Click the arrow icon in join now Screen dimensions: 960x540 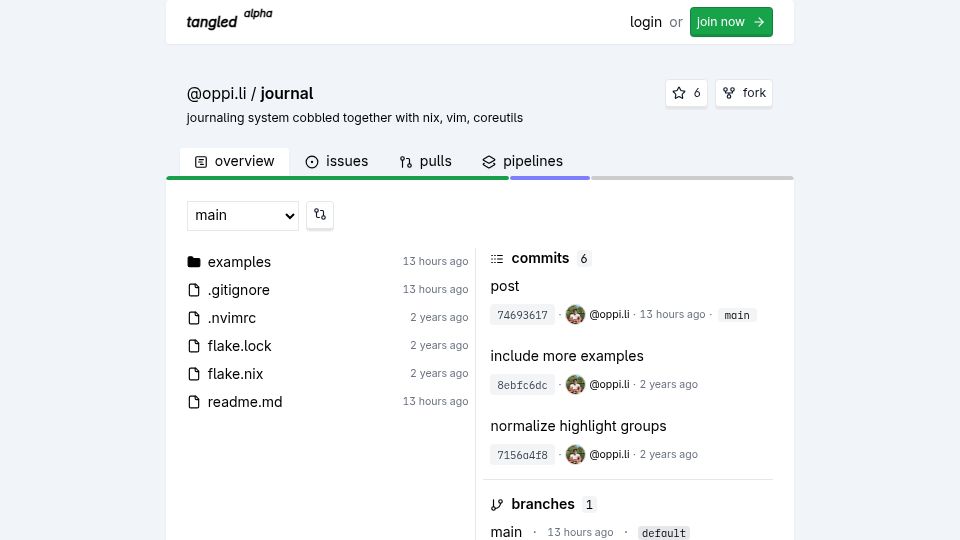click(x=759, y=22)
